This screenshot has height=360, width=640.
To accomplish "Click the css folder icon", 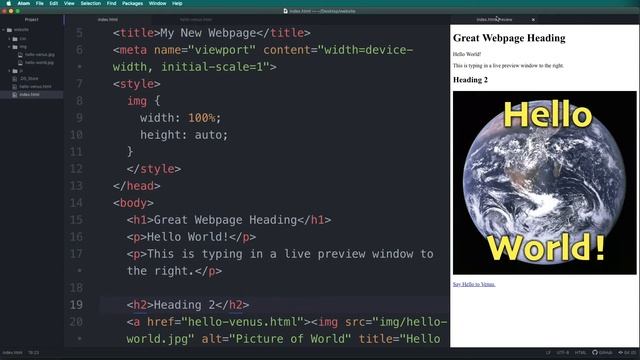I will tap(15, 39).
